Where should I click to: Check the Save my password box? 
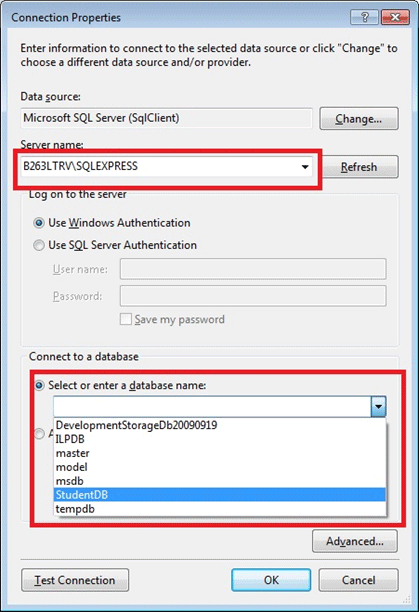click(126, 319)
